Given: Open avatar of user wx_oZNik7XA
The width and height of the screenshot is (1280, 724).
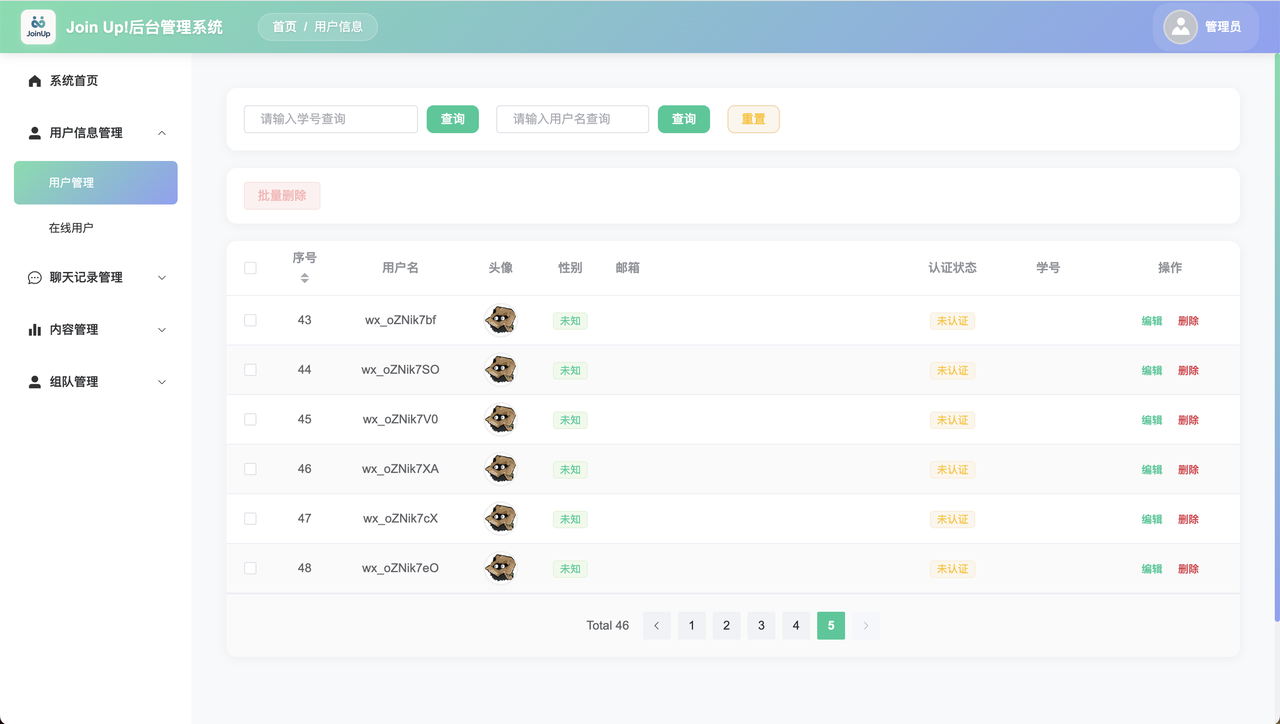Looking at the screenshot, I should [500, 469].
